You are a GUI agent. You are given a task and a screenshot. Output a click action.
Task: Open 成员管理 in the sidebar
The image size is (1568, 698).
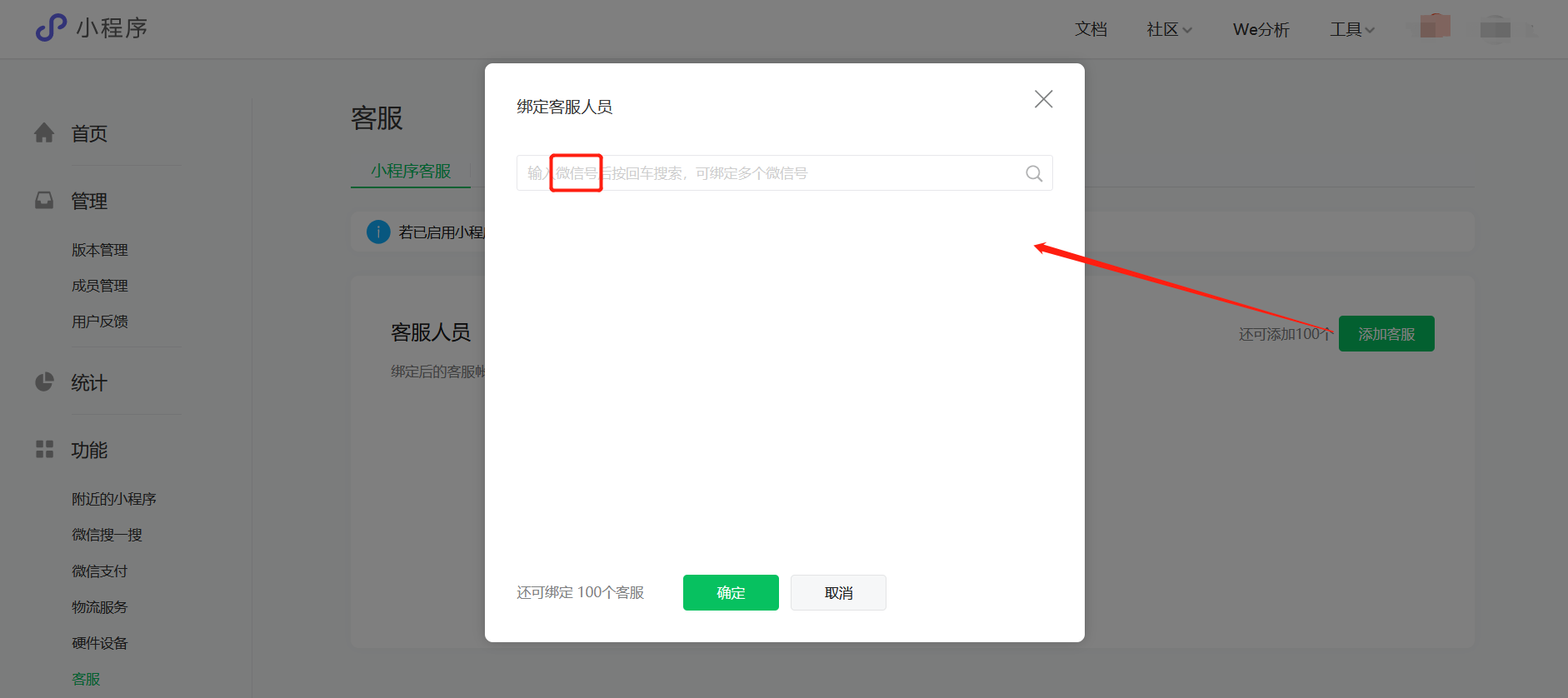coord(100,286)
